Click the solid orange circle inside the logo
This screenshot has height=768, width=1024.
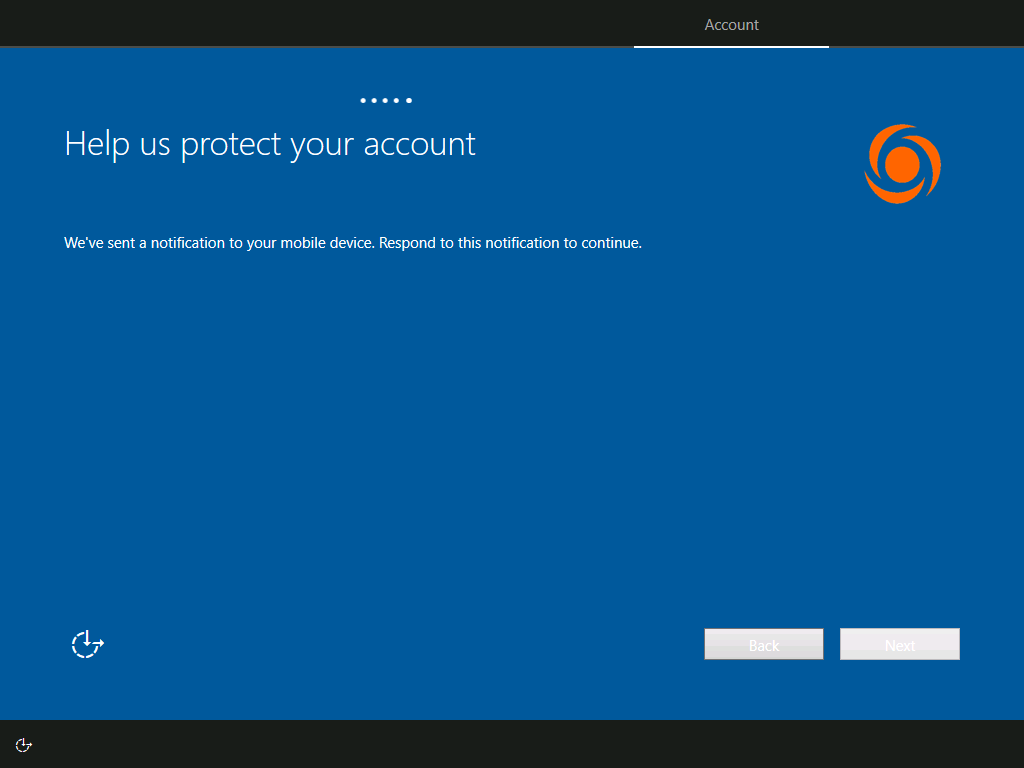pos(902,165)
